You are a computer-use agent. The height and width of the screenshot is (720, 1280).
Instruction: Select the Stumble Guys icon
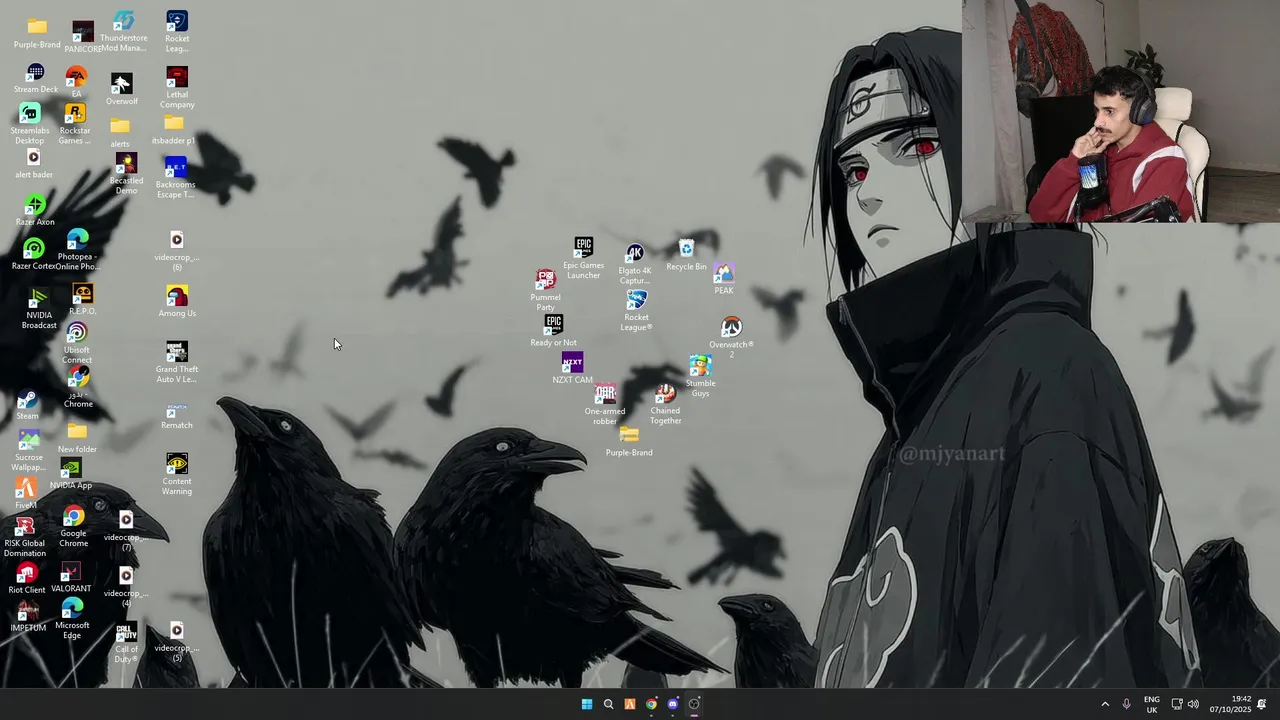tap(700, 376)
